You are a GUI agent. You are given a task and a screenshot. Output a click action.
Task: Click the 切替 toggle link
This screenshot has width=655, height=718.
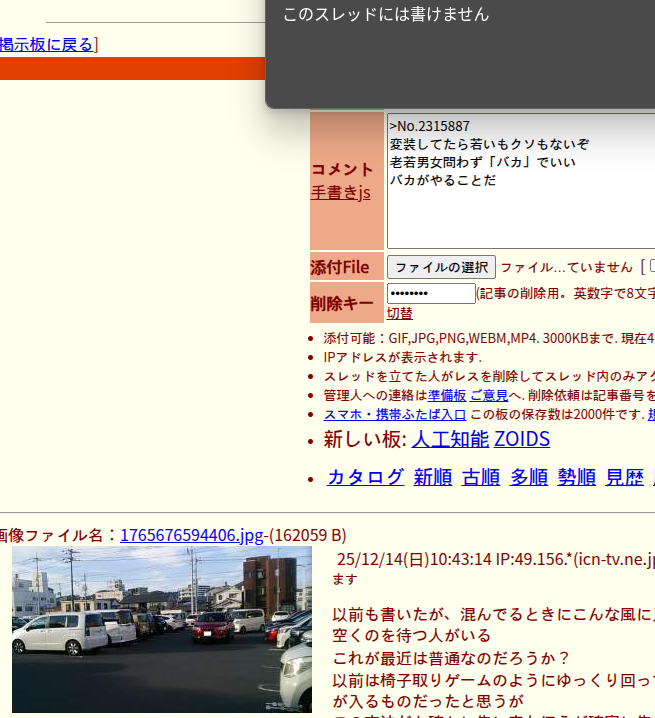(x=399, y=313)
